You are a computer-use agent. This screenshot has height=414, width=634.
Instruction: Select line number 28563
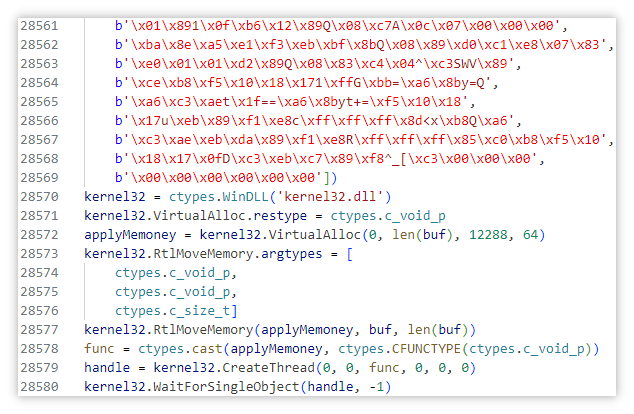[40, 64]
